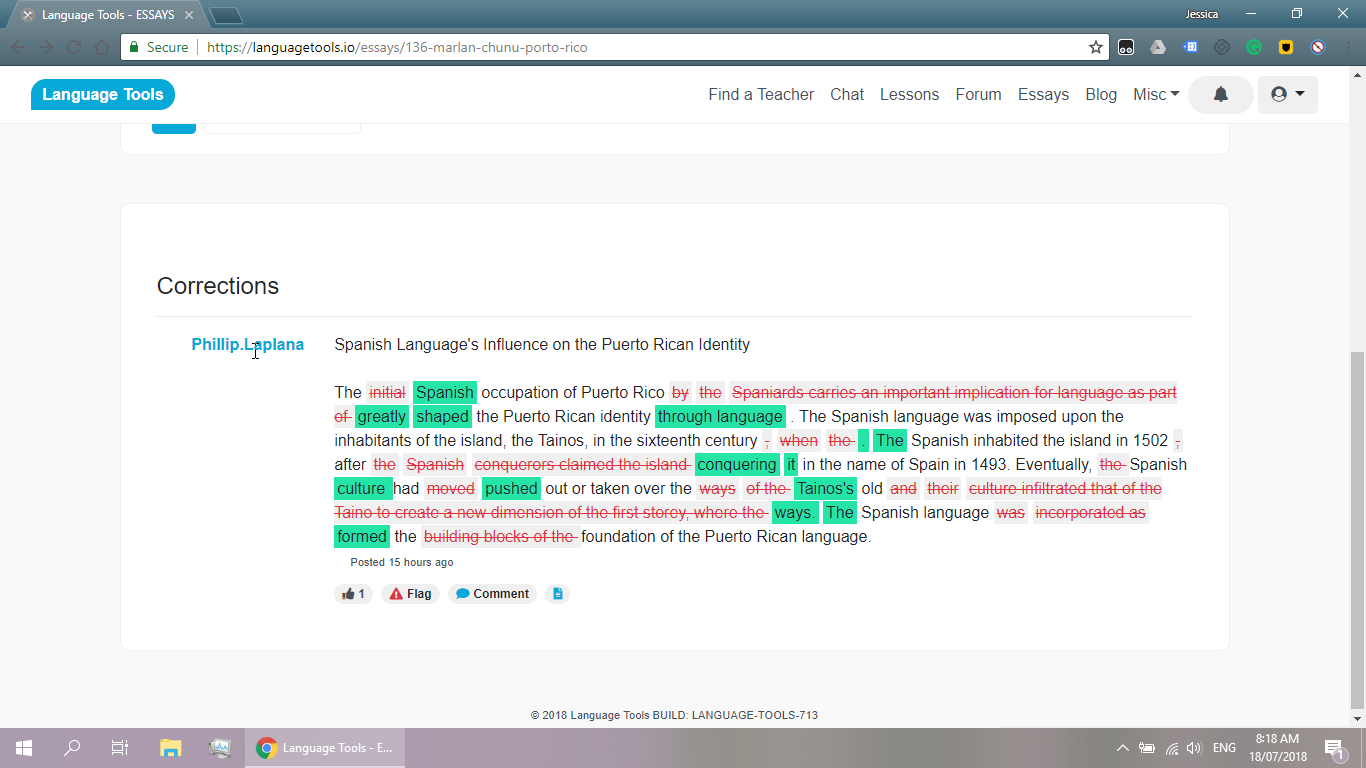
Task: Open Phillip.Laplana's profile
Action: [247, 345]
